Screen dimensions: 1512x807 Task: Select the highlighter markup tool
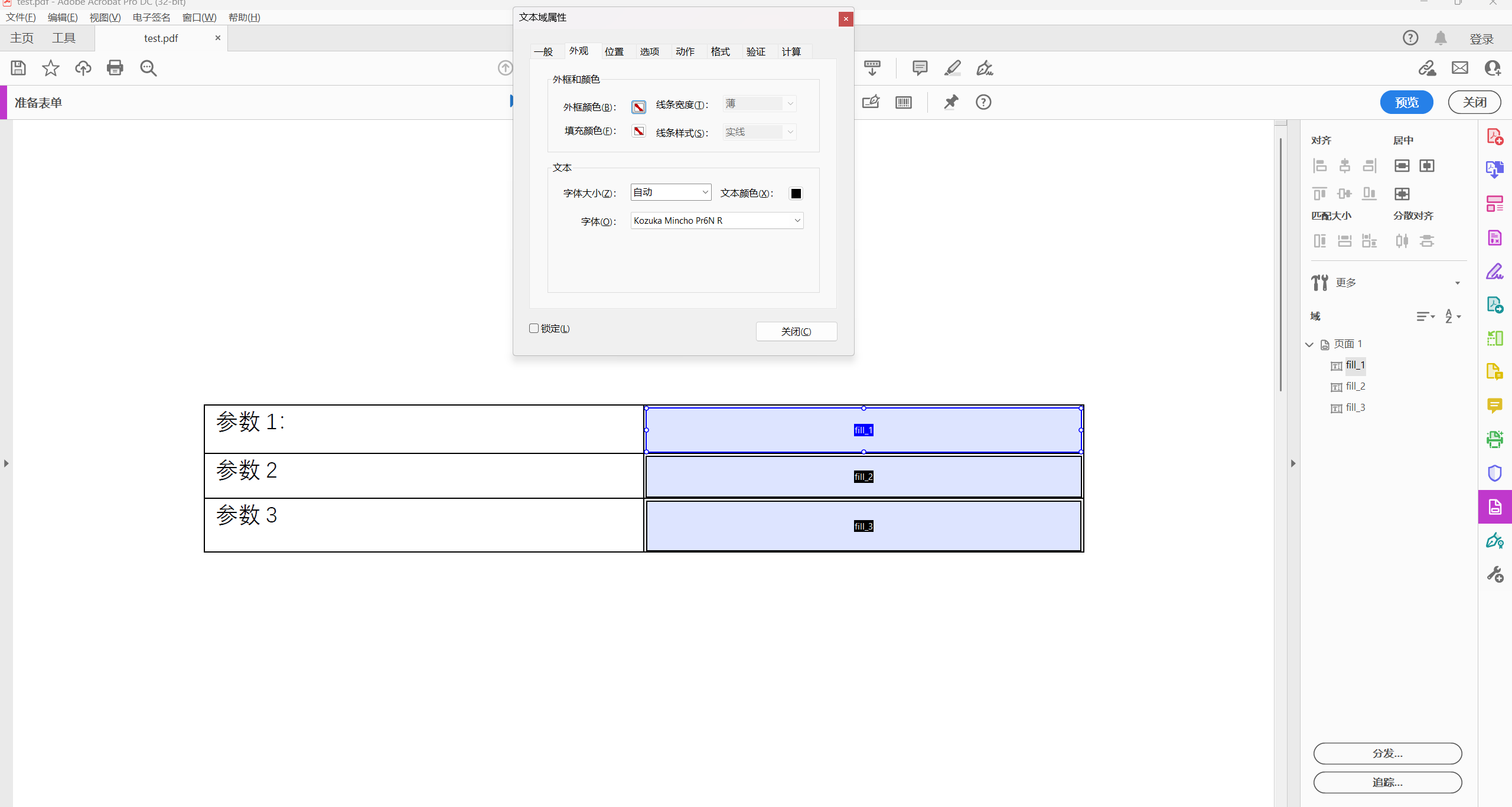pos(953,68)
